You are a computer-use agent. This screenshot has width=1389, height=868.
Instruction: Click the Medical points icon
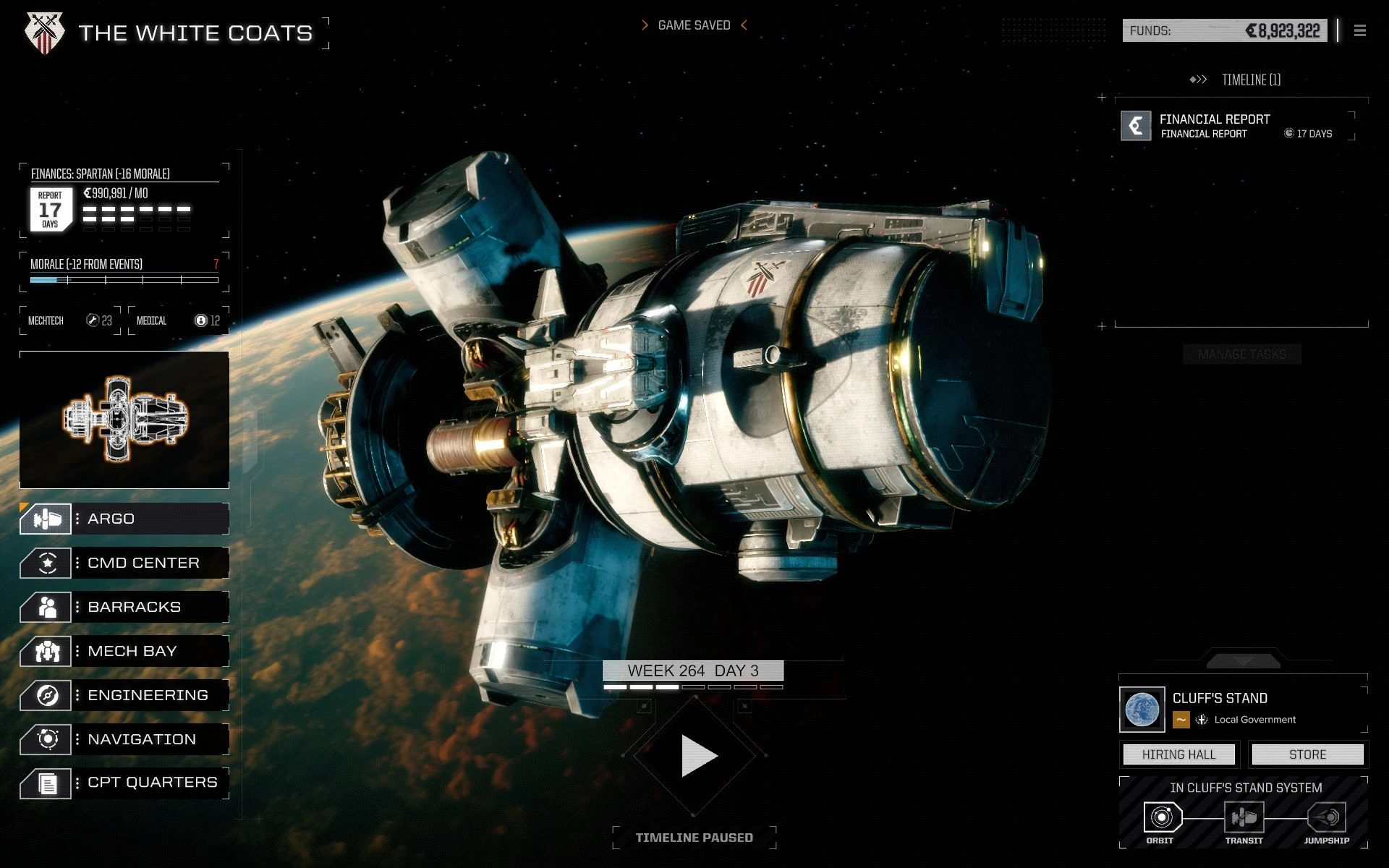click(x=201, y=320)
